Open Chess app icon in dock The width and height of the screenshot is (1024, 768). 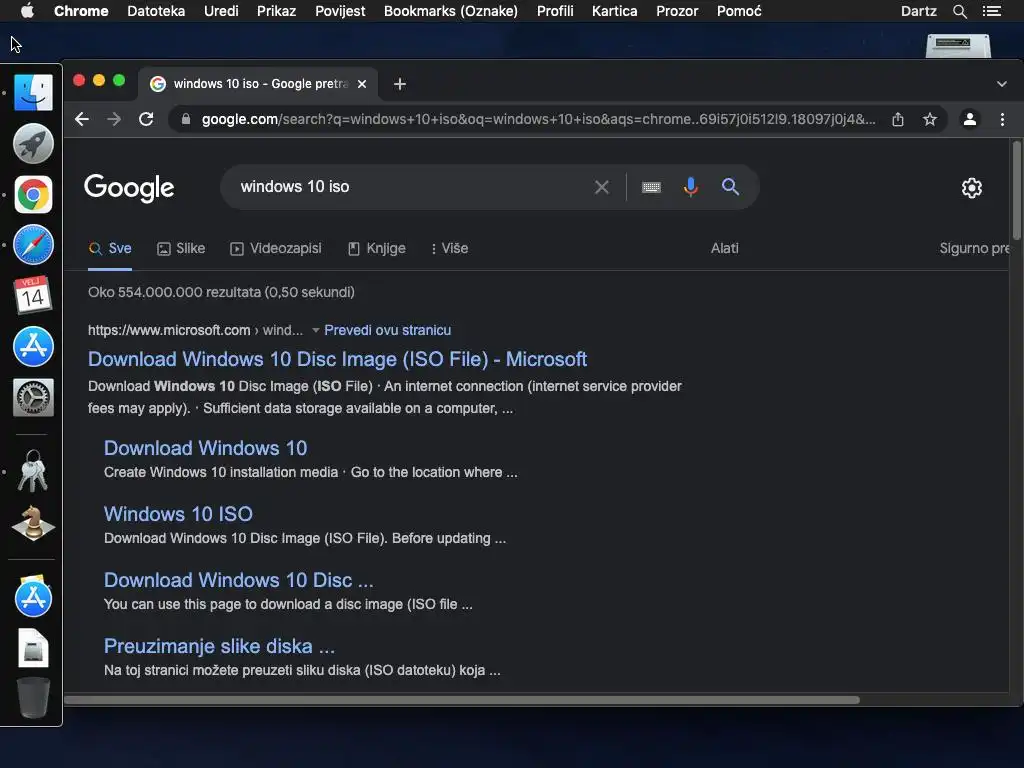(x=33, y=524)
